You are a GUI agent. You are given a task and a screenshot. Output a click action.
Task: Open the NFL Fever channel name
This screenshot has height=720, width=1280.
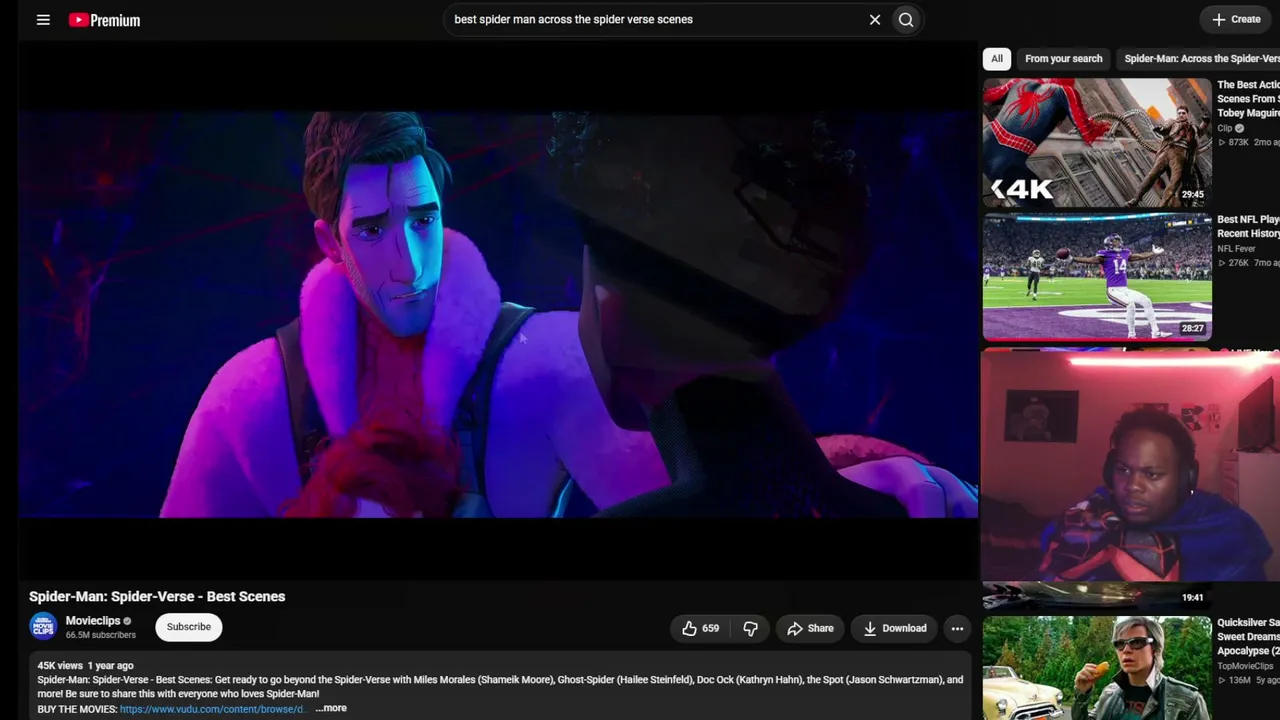pos(1237,249)
